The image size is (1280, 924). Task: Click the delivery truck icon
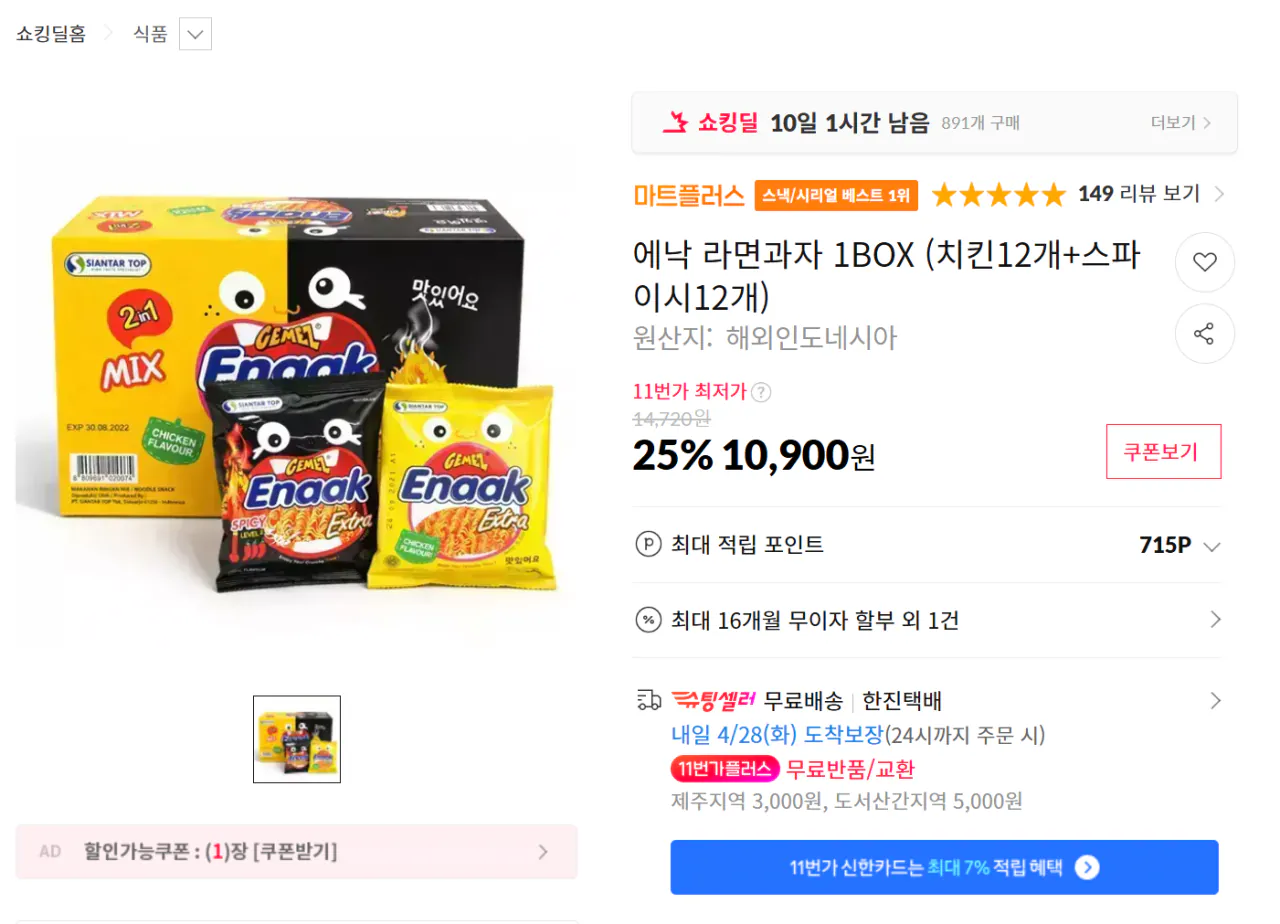650,700
